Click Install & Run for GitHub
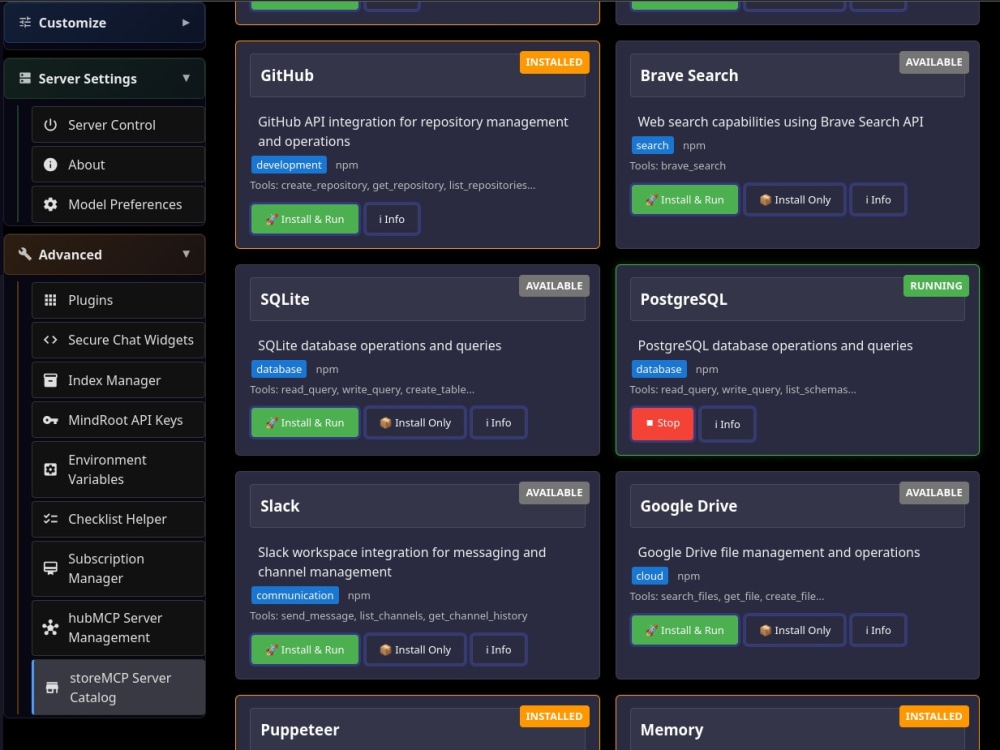The image size is (1000, 750). coord(305,219)
